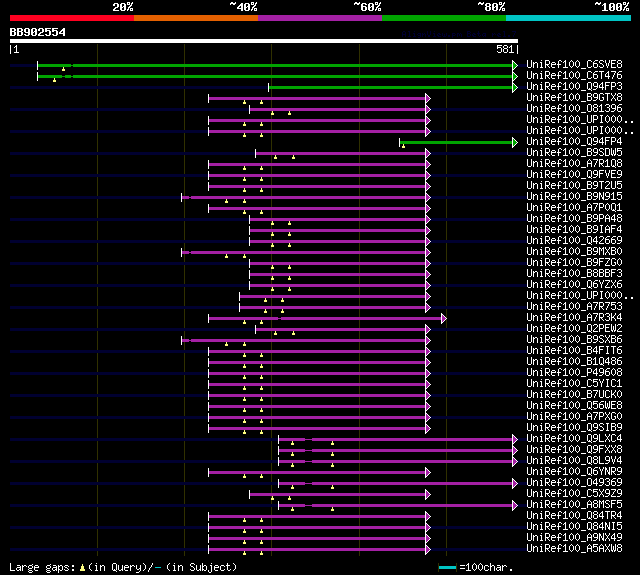Image resolution: width=640 pixels, height=575 pixels.
Task: Click the cyan 100char scale bar
Action: tap(447, 567)
